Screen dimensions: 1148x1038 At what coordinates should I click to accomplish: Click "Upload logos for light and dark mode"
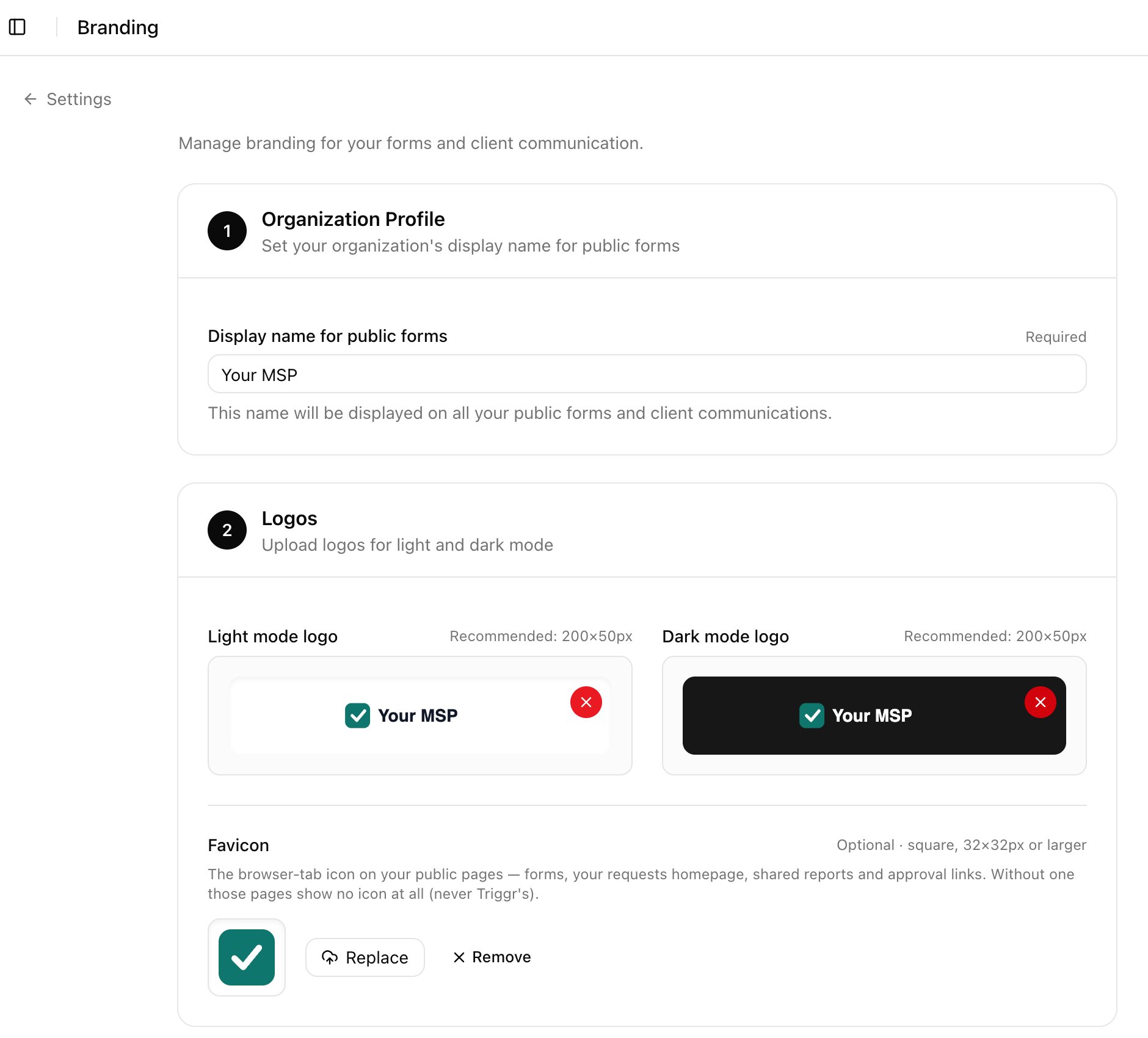click(407, 545)
